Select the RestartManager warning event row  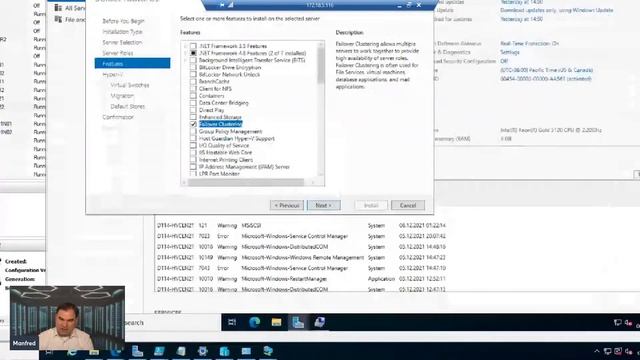301,279
